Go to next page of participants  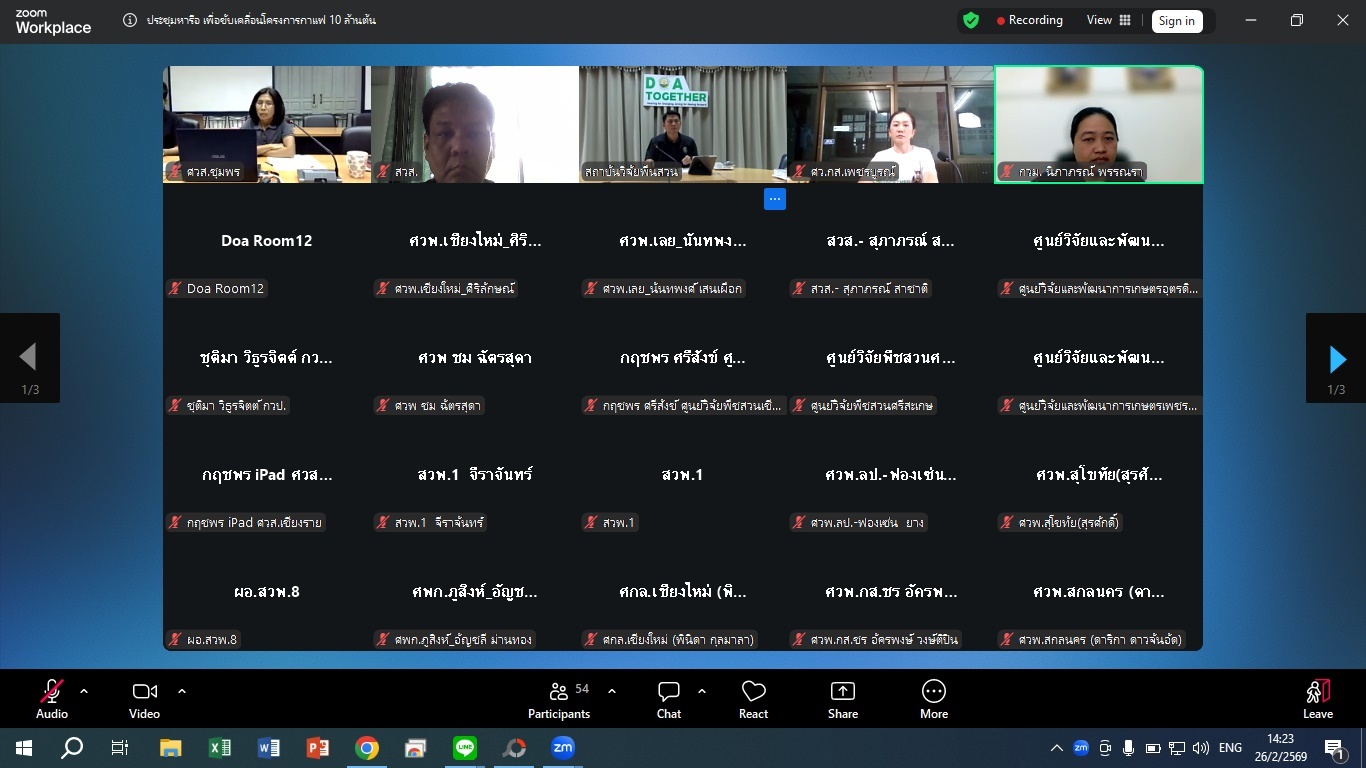click(x=1336, y=358)
